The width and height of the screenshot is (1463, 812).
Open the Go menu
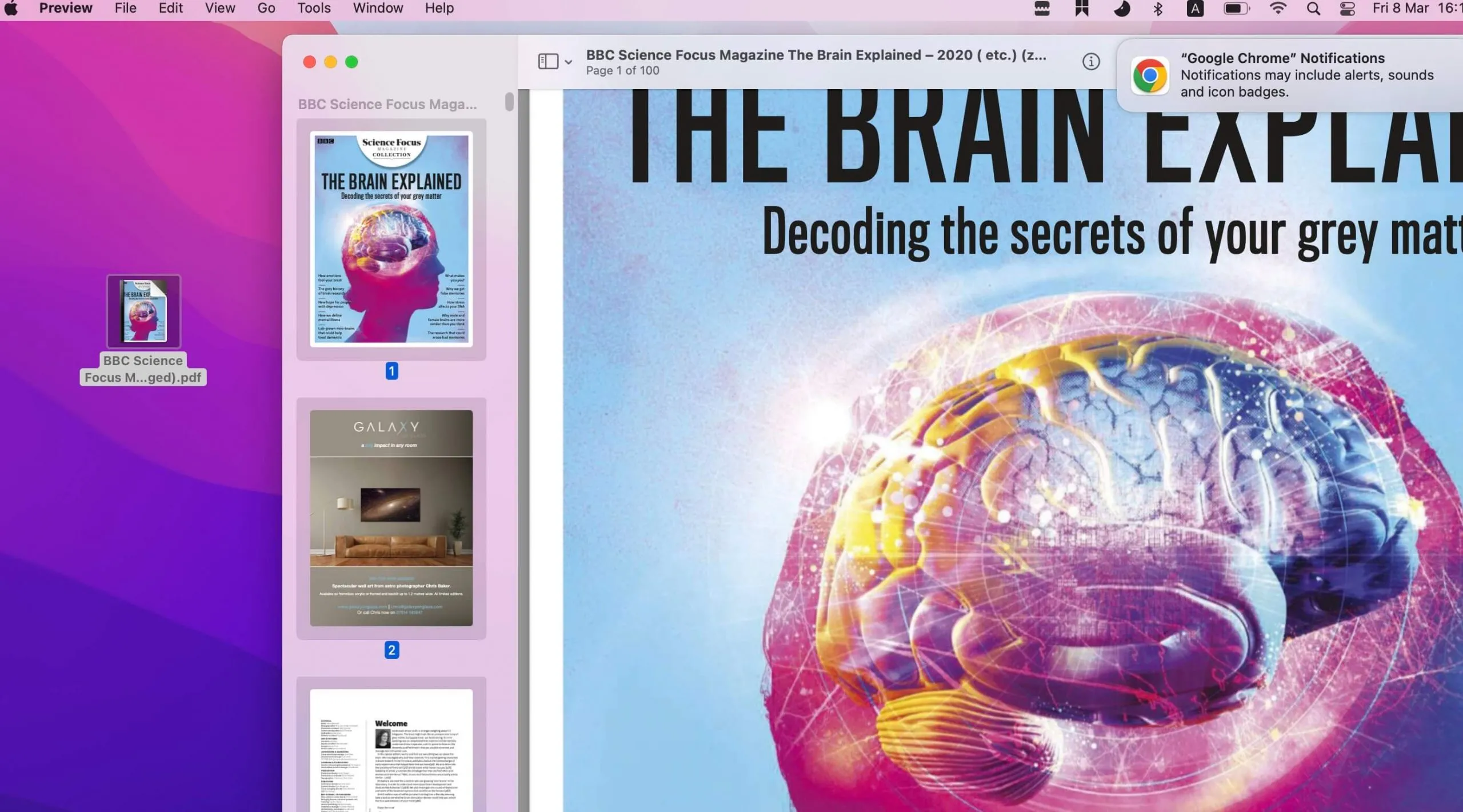pos(266,9)
